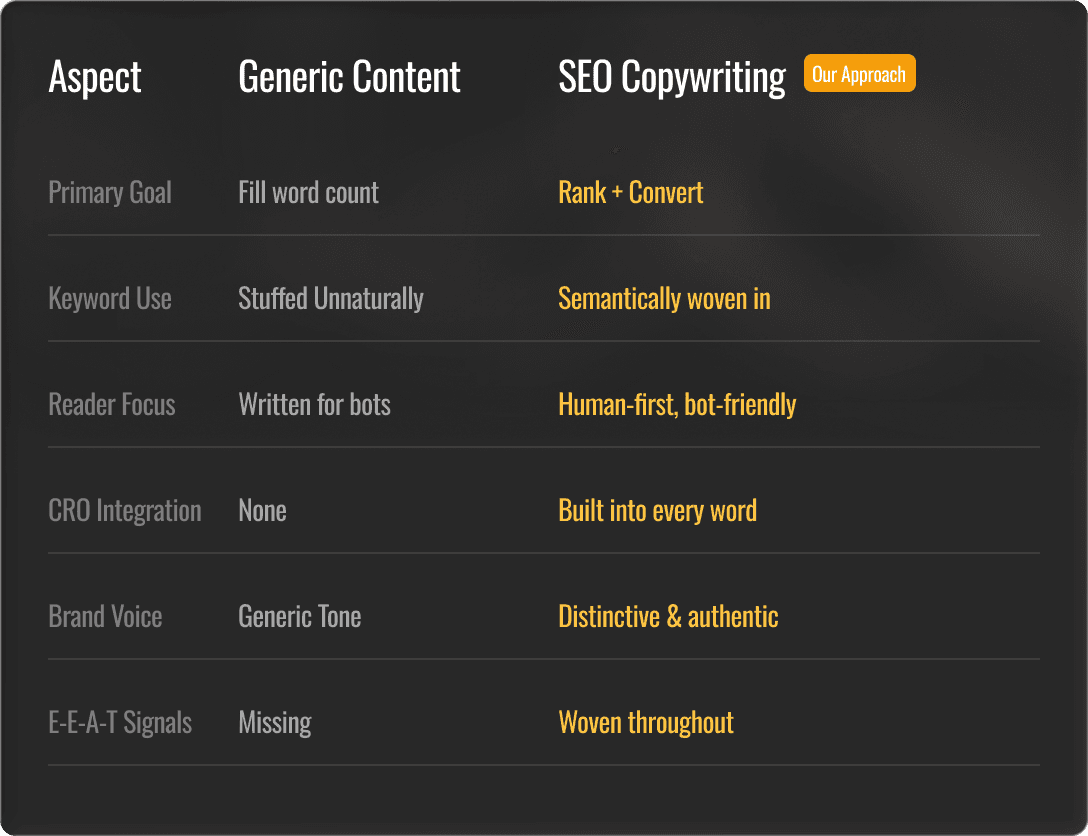Select the 'Primary Goal' row label

click(x=110, y=193)
